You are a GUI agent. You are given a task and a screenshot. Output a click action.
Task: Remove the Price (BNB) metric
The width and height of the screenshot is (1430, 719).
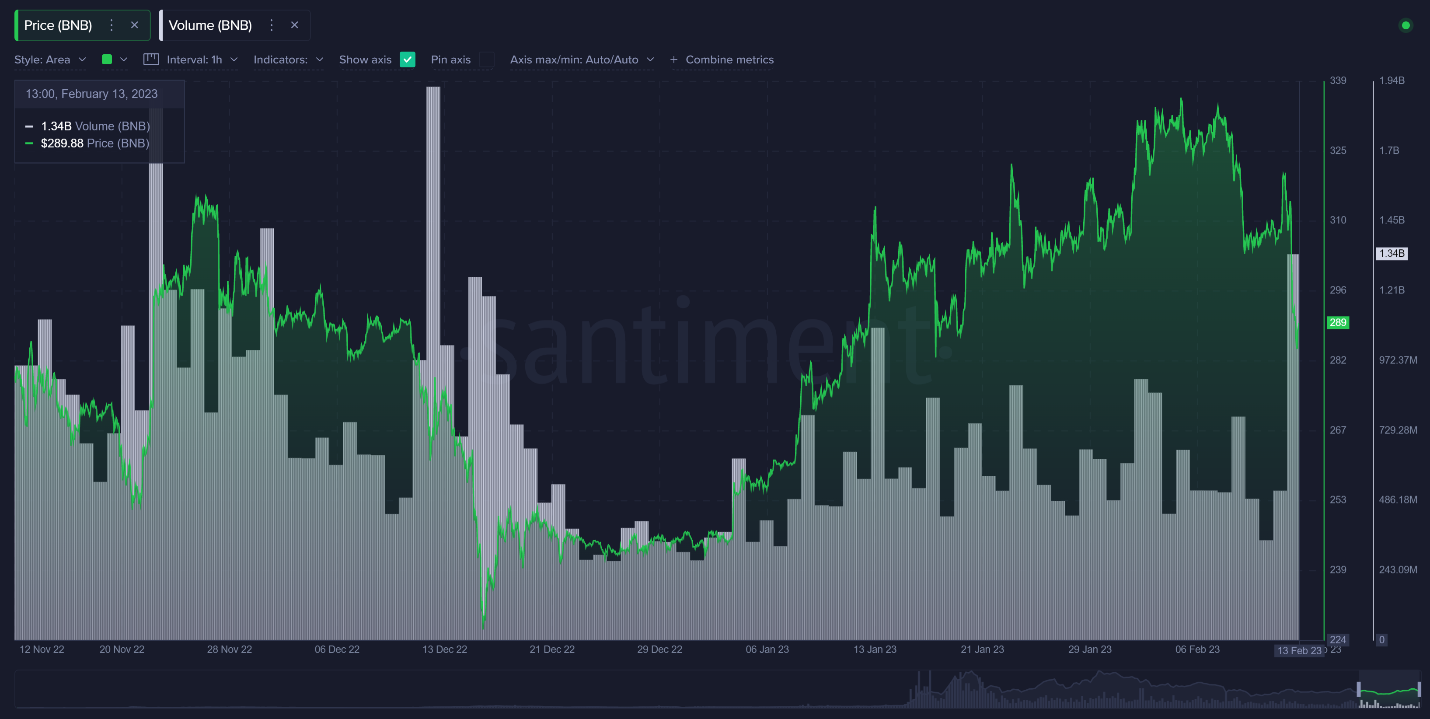(134, 25)
